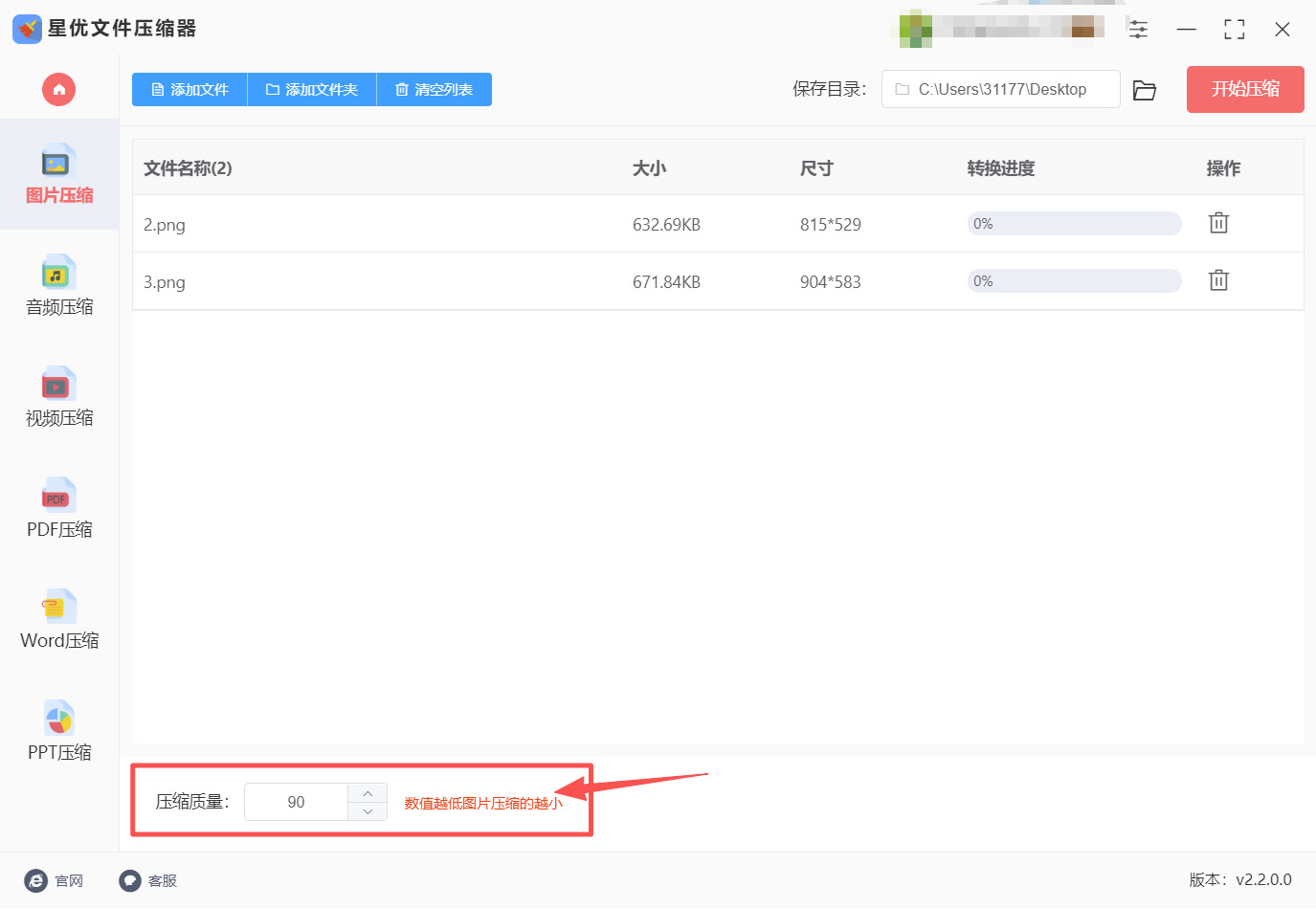Click the 尺寸 column header
Screen dimensions: 1316x909
click(x=816, y=168)
